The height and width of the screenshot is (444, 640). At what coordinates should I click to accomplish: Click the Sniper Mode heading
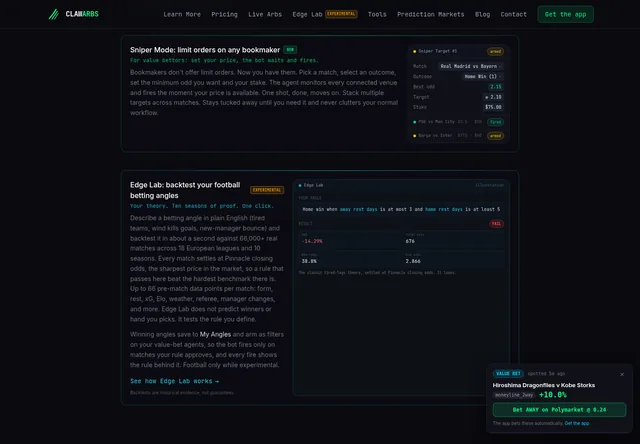(x=205, y=50)
